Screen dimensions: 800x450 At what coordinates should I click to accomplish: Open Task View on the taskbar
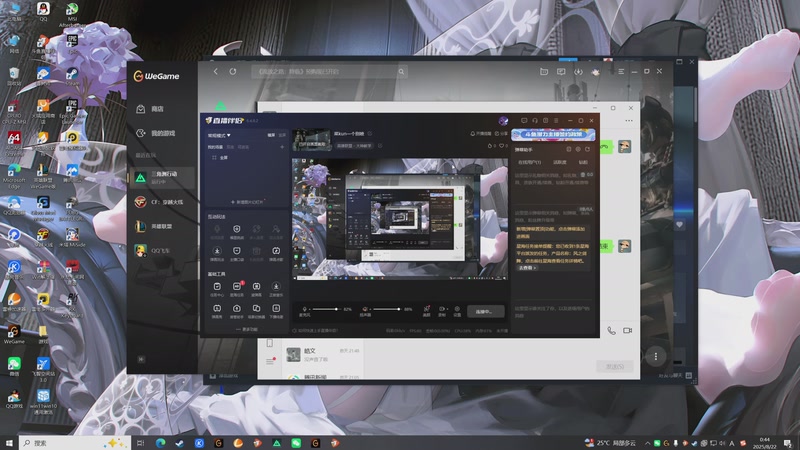point(141,443)
